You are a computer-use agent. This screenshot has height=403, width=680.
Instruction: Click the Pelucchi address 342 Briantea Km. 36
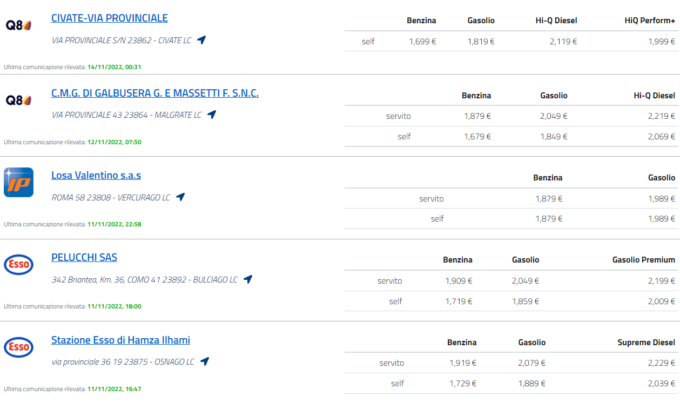145,280
